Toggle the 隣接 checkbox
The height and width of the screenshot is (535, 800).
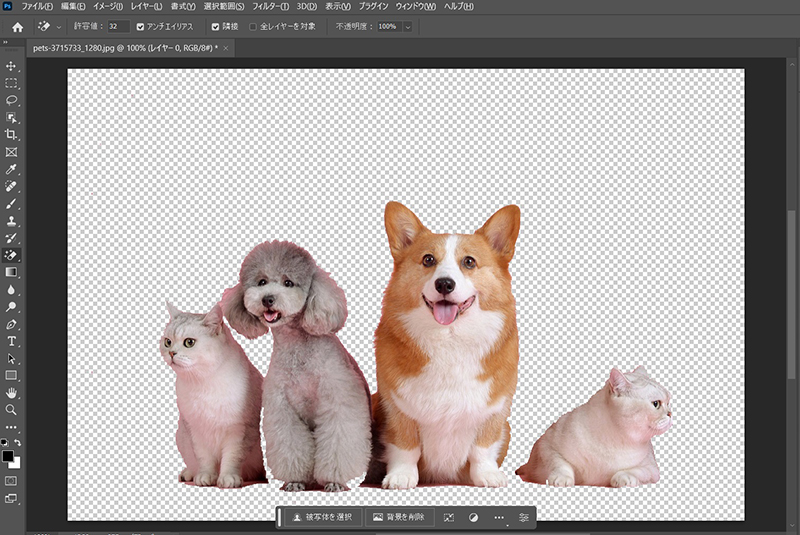pos(215,27)
